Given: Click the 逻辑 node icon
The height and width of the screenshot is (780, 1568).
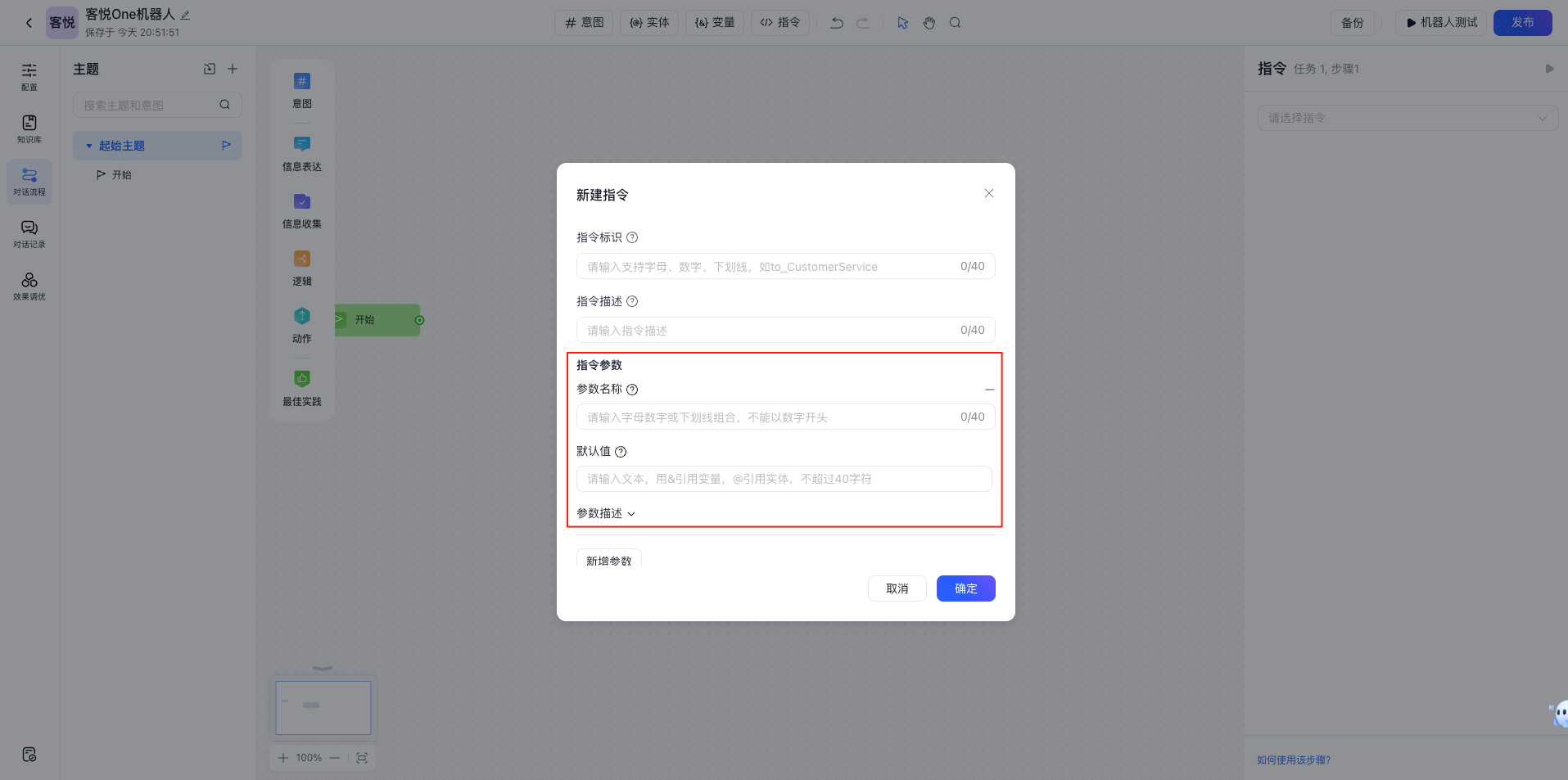Looking at the screenshot, I should point(302,259).
